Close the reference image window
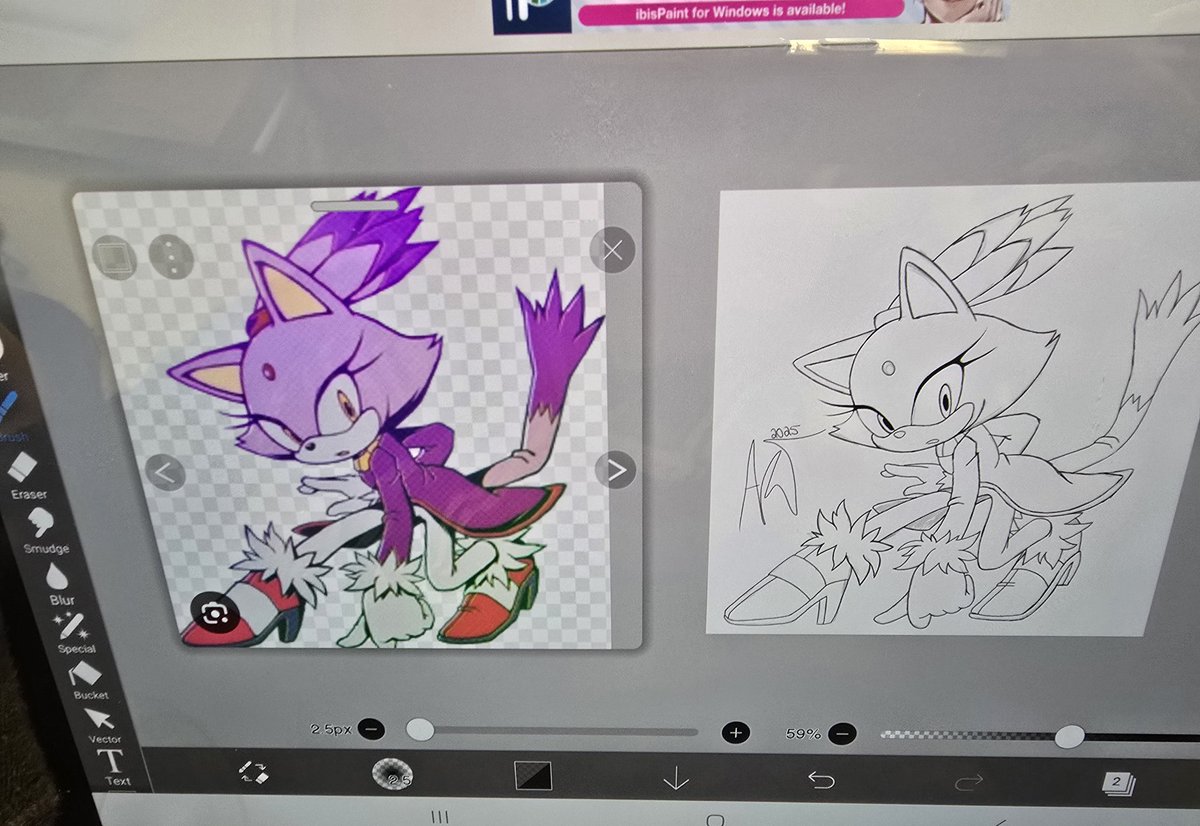The height and width of the screenshot is (826, 1200). coord(613,250)
